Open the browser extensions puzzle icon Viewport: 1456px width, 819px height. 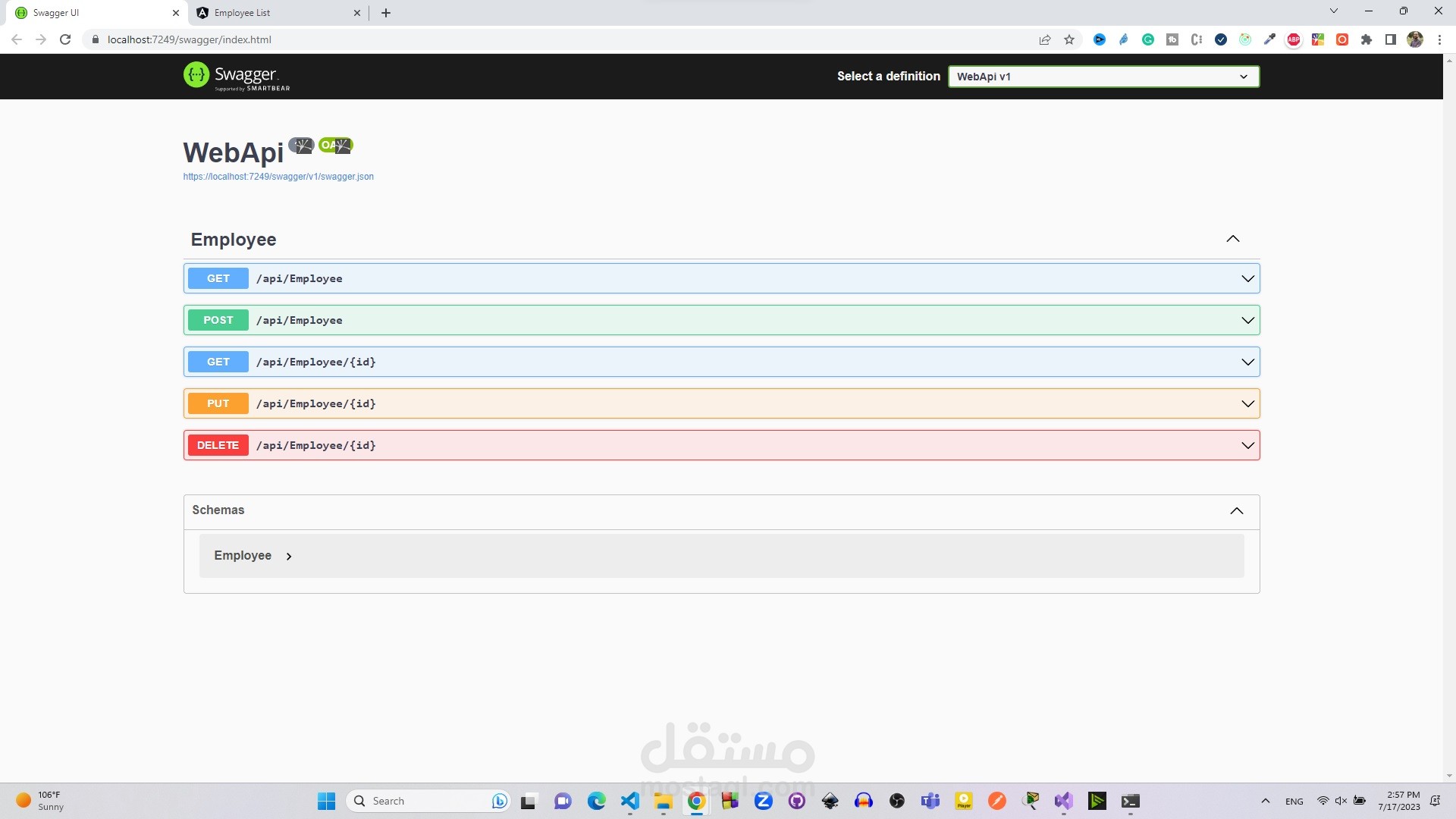coord(1367,39)
